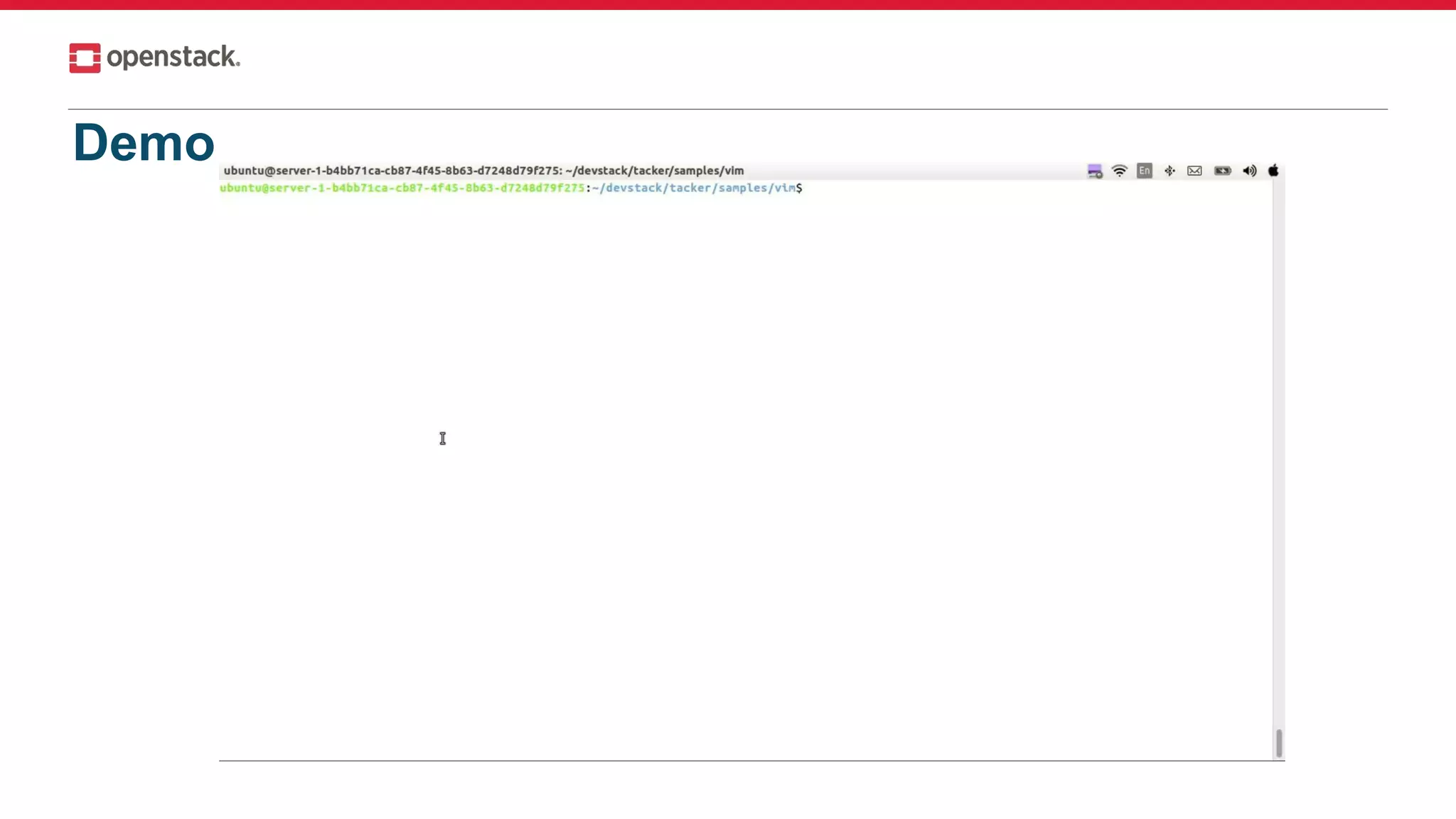Click the Wi-Fi signal icon
Screen dimensions: 1456x819
point(1119,171)
